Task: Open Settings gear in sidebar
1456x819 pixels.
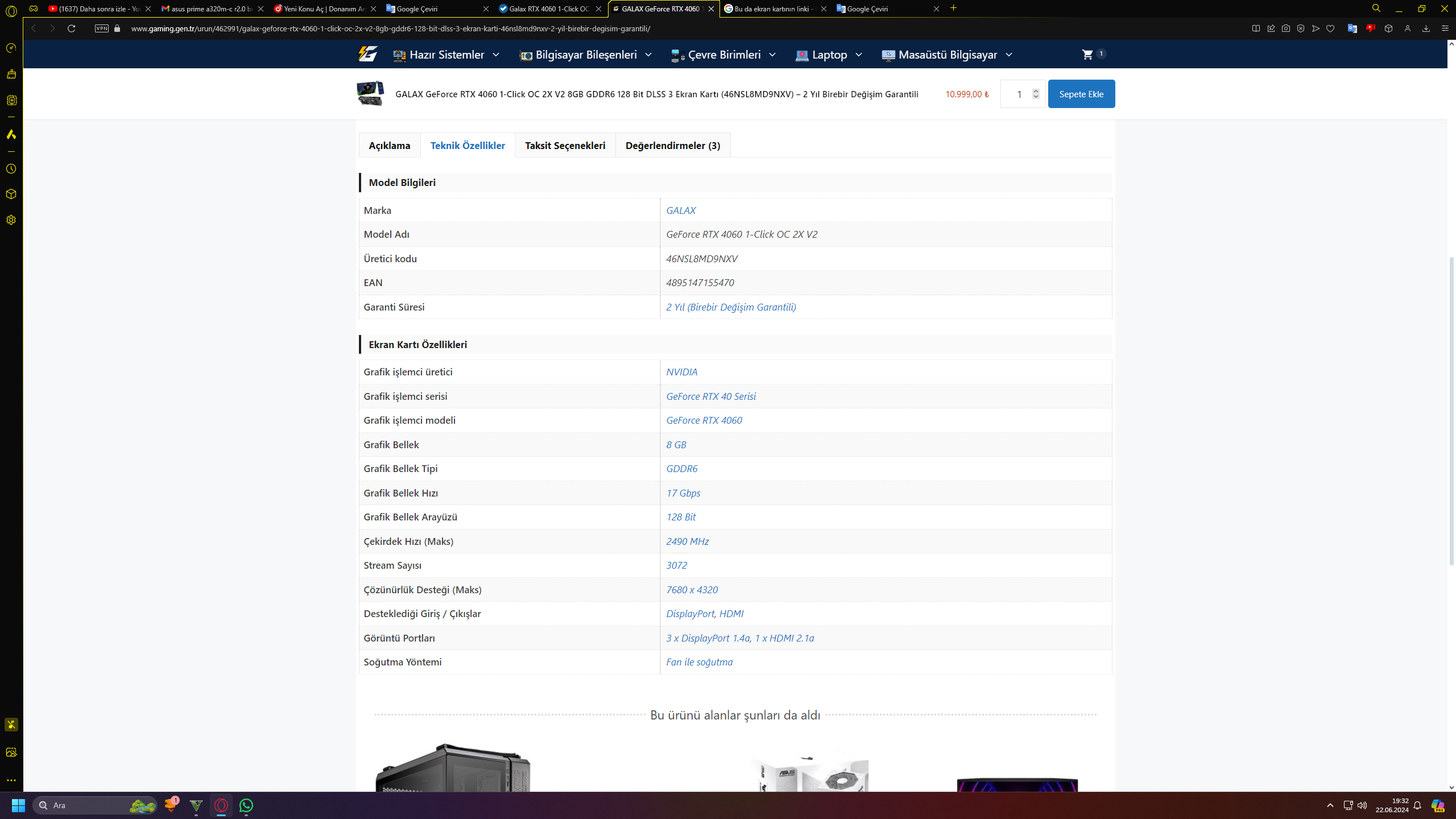Action: point(11,220)
